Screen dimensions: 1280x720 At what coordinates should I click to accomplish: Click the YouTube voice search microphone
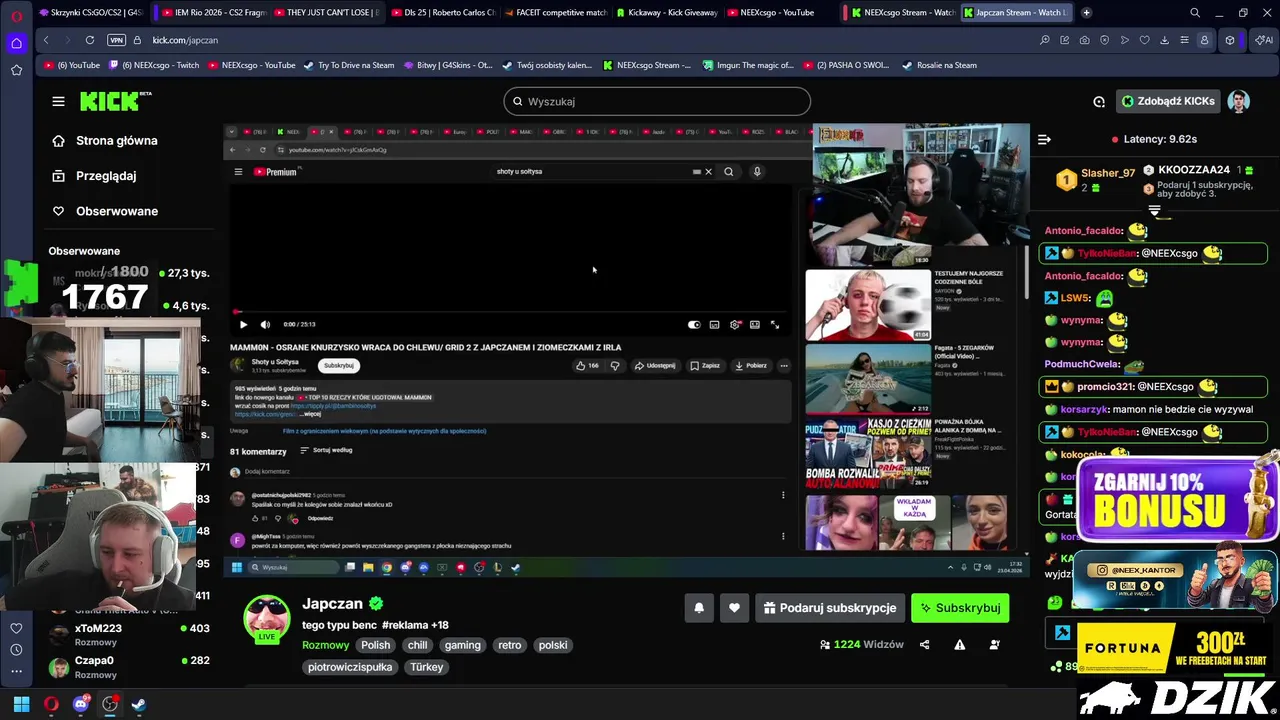coord(757,171)
